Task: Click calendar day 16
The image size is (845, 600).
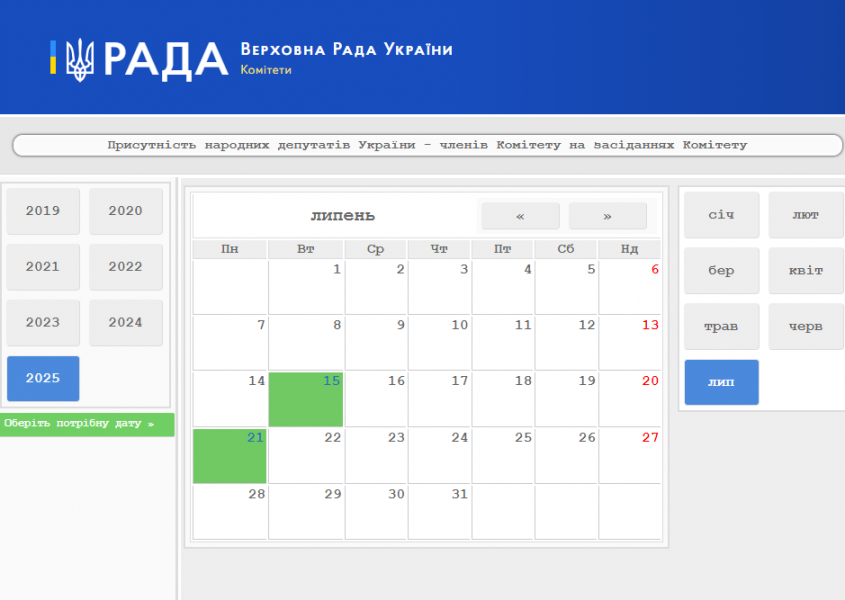Action: point(376,399)
